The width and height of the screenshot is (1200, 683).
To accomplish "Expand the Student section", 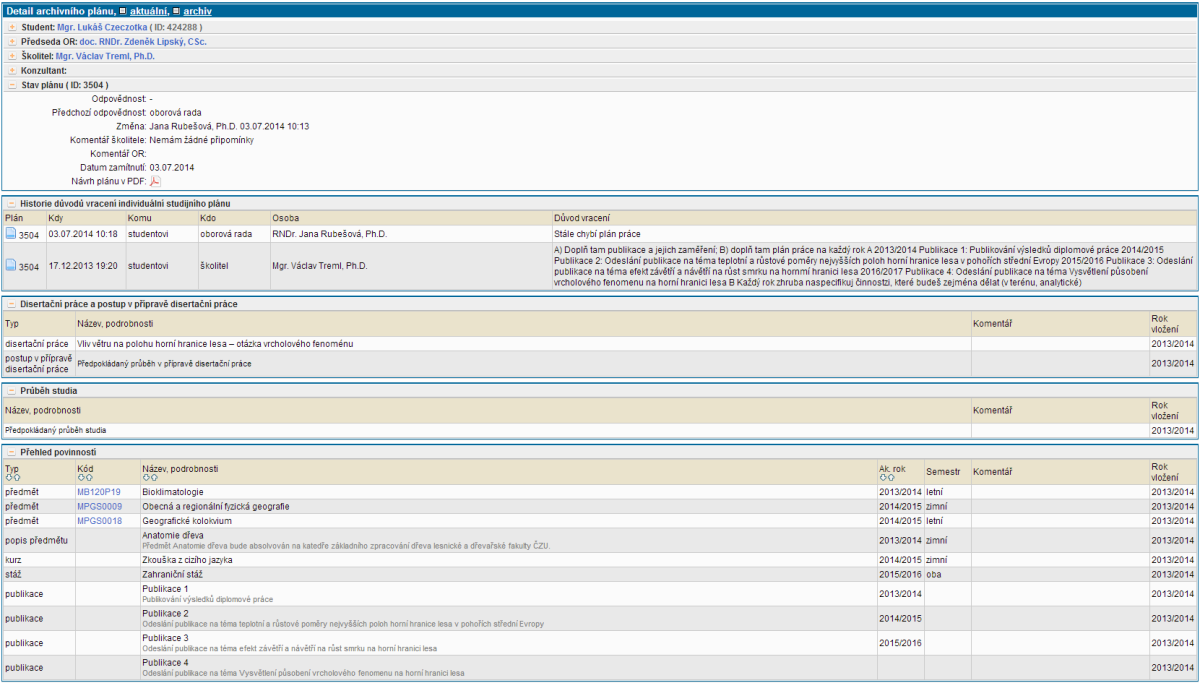I will coord(12,27).
